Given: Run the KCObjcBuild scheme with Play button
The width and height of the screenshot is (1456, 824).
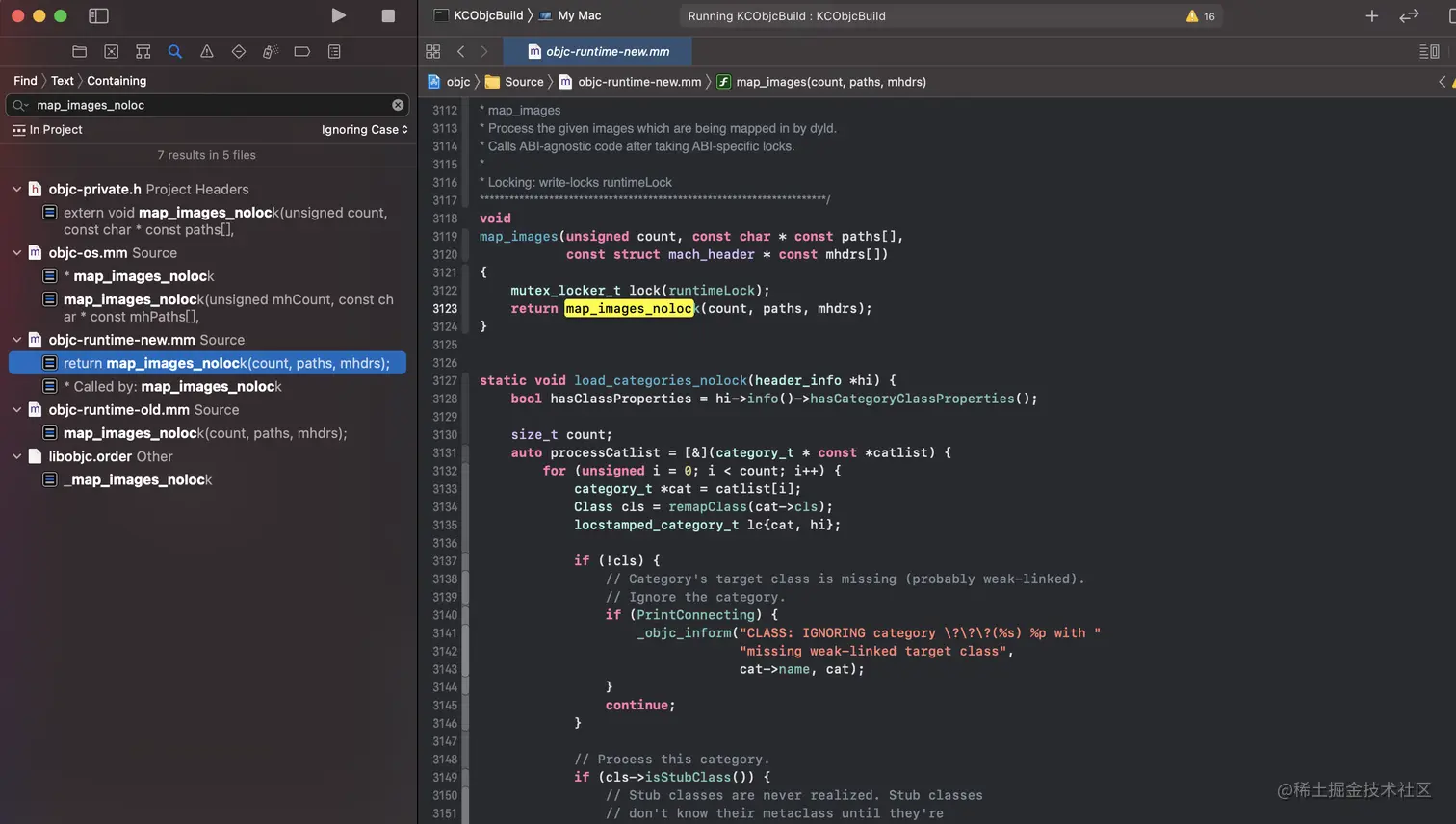Looking at the screenshot, I should (x=338, y=15).
